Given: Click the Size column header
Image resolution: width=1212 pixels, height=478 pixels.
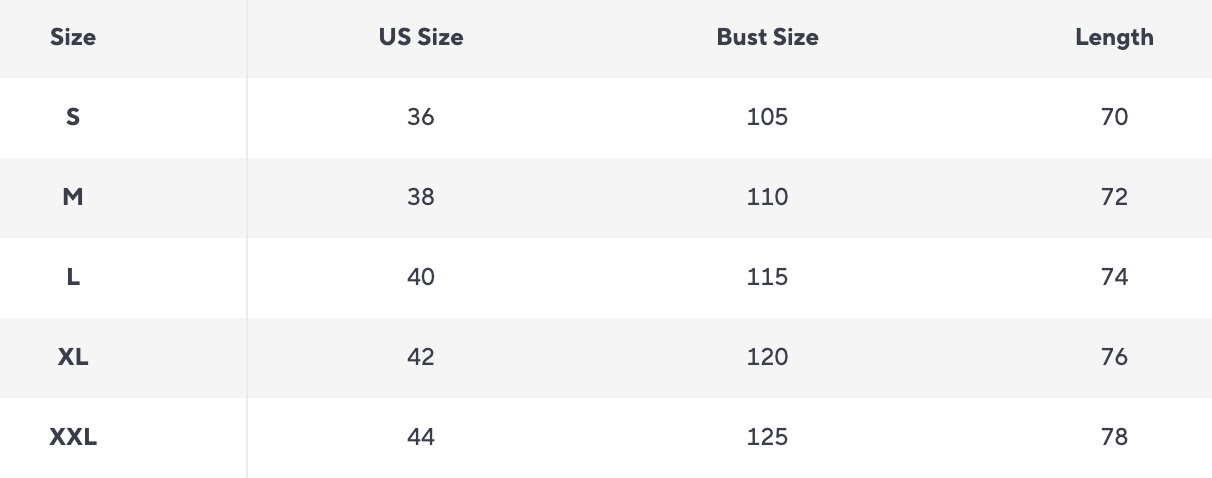Looking at the screenshot, I should tap(73, 38).
